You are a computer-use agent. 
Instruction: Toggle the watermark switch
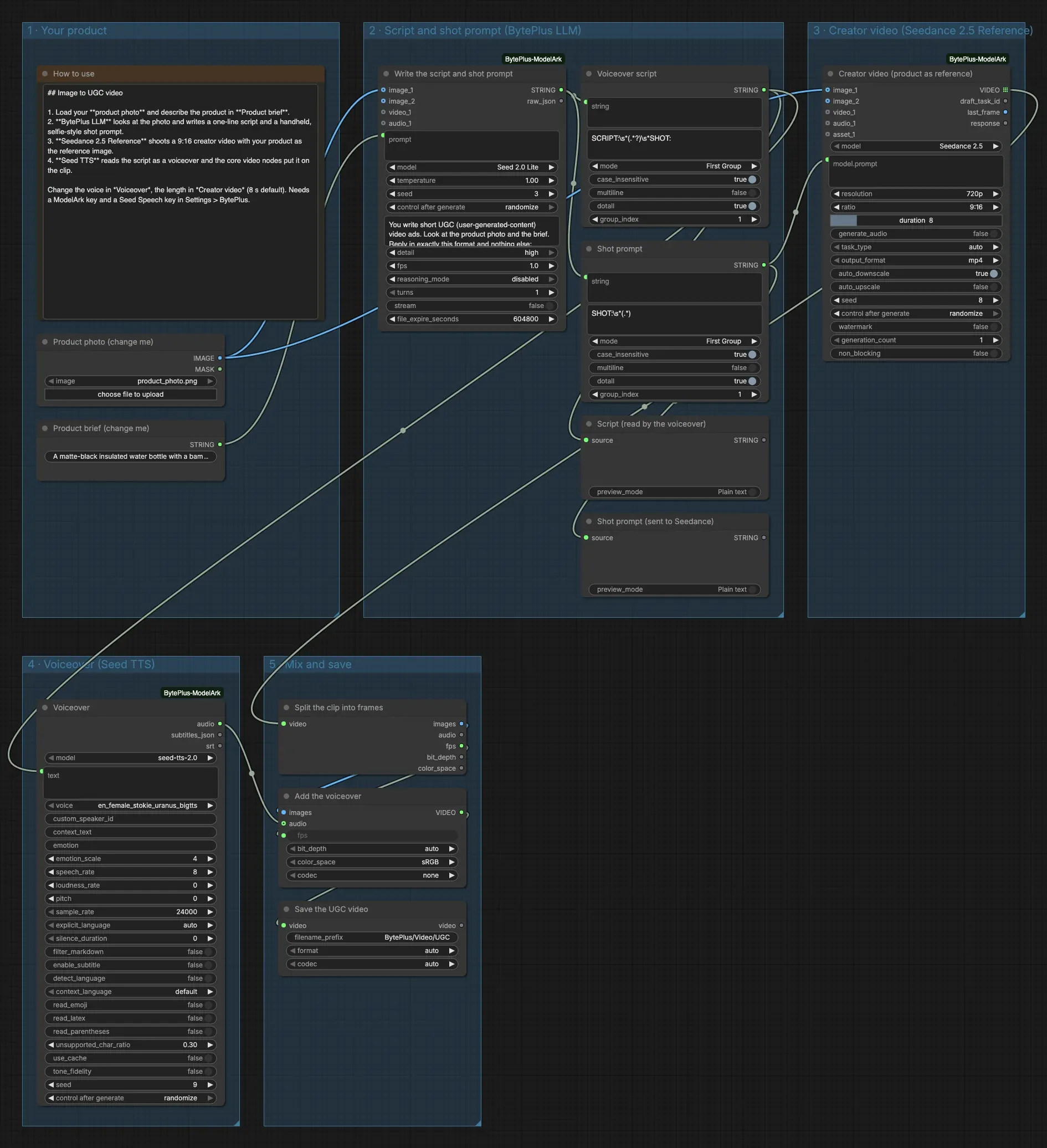tap(993, 327)
